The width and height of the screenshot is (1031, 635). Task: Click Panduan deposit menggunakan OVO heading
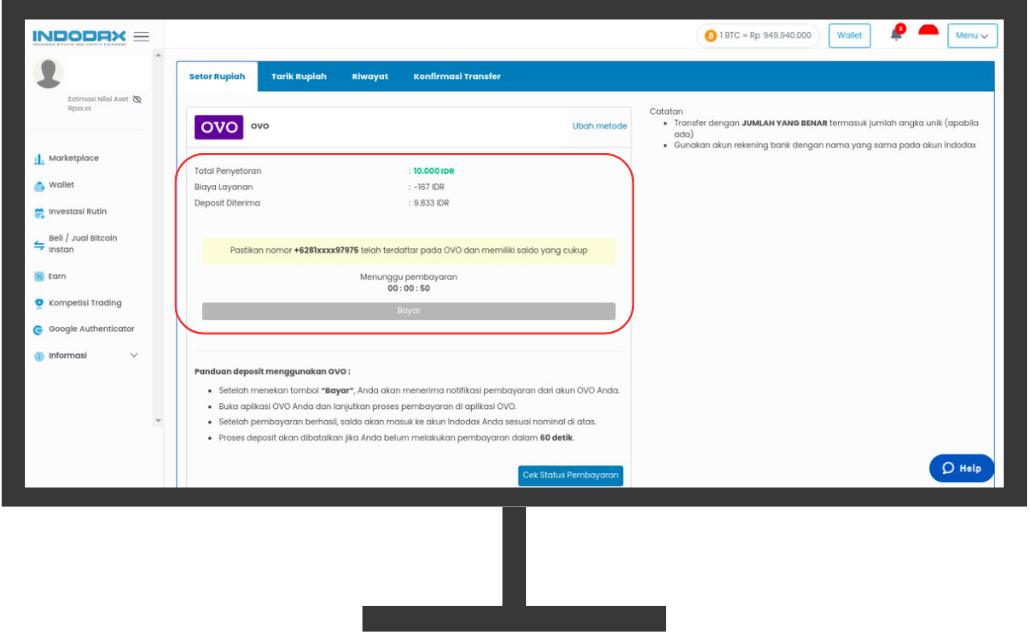point(272,371)
